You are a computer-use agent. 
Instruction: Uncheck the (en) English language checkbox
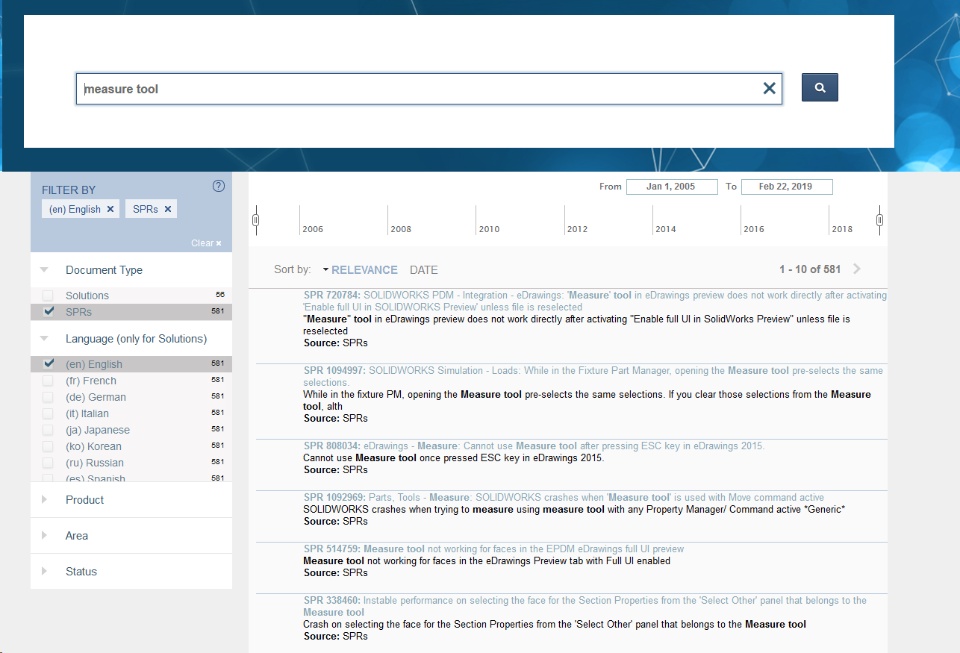tap(49, 364)
